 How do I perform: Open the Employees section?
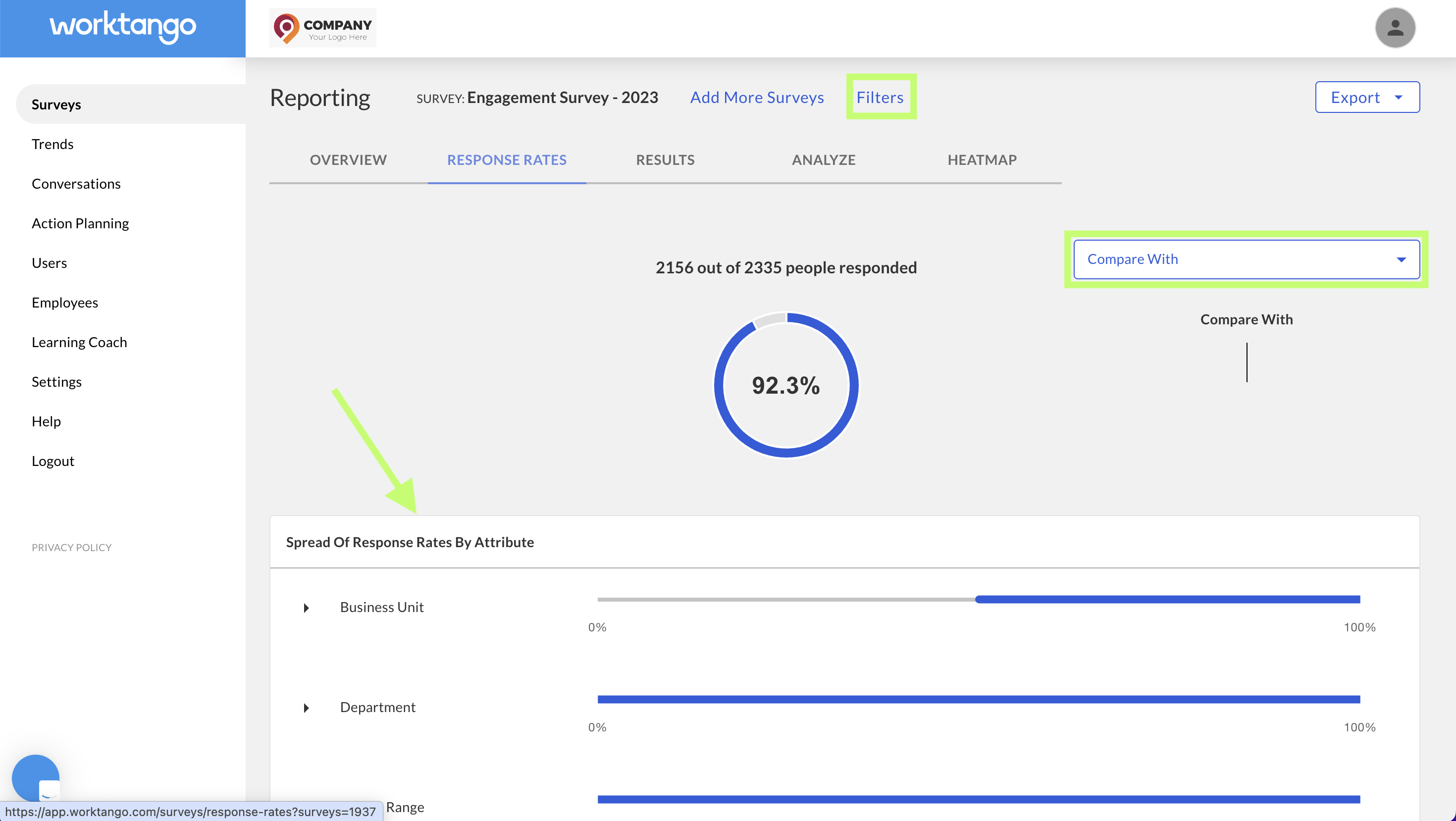coord(65,303)
